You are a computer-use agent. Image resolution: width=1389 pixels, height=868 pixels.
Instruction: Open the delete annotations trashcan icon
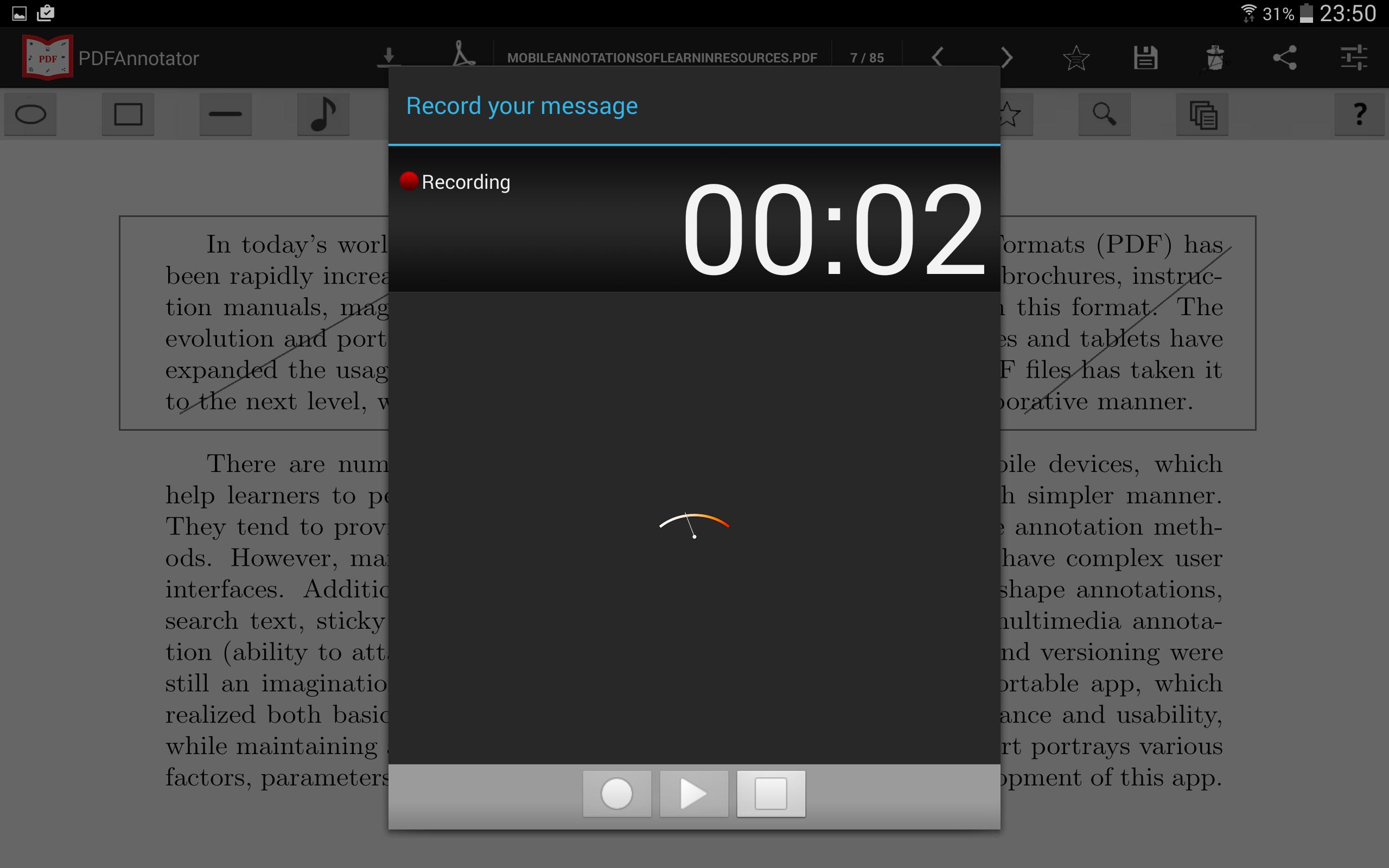click(x=1216, y=57)
